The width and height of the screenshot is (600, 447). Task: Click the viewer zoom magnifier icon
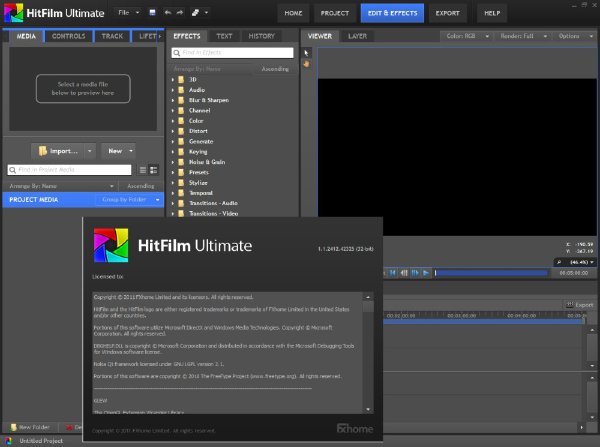pos(559,262)
